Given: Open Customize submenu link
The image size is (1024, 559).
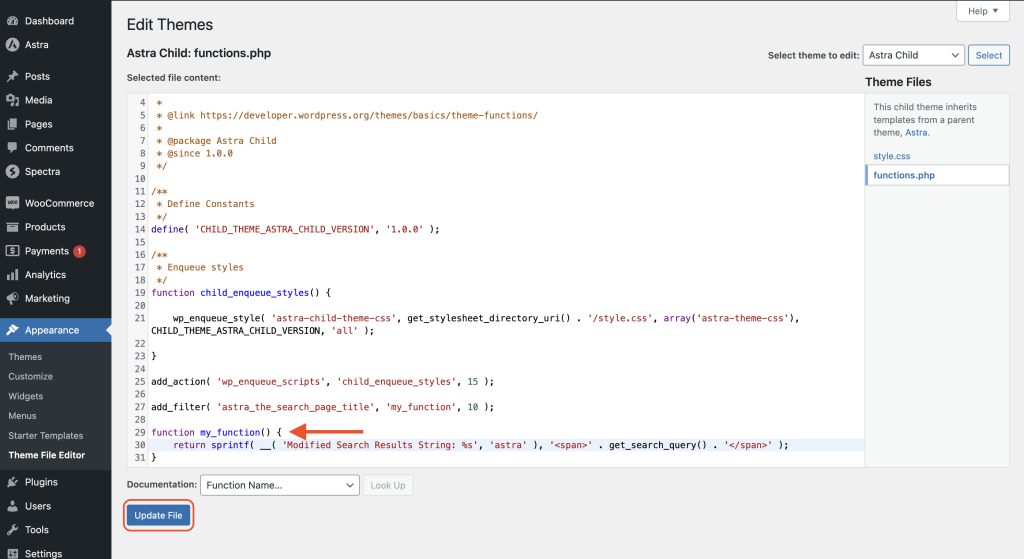Looking at the screenshot, I should click(31, 376).
